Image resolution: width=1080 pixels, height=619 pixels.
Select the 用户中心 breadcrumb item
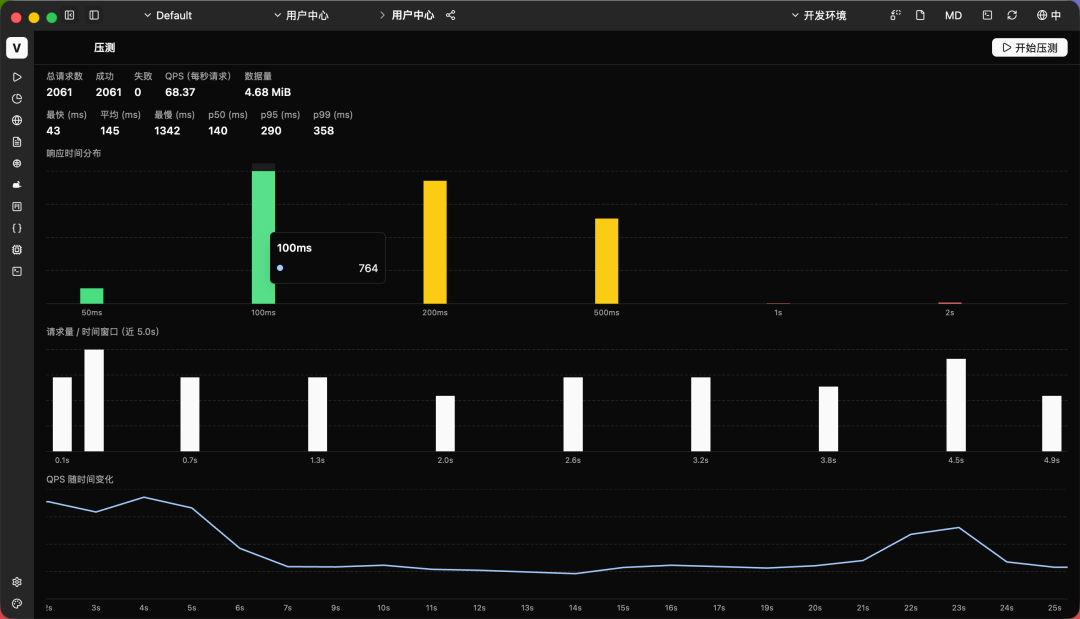point(413,15)
